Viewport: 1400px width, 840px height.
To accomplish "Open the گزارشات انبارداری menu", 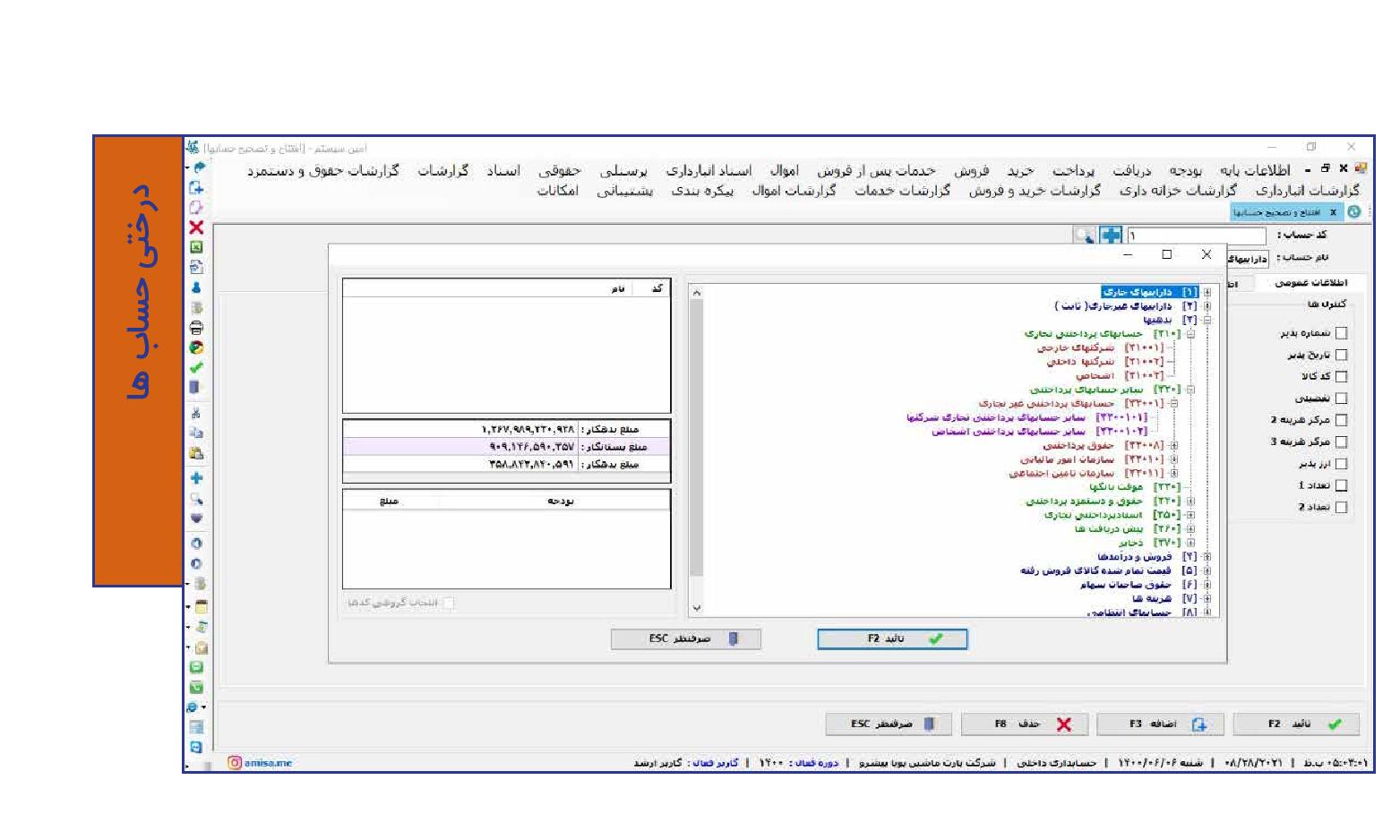I will tap(1307, 191).
